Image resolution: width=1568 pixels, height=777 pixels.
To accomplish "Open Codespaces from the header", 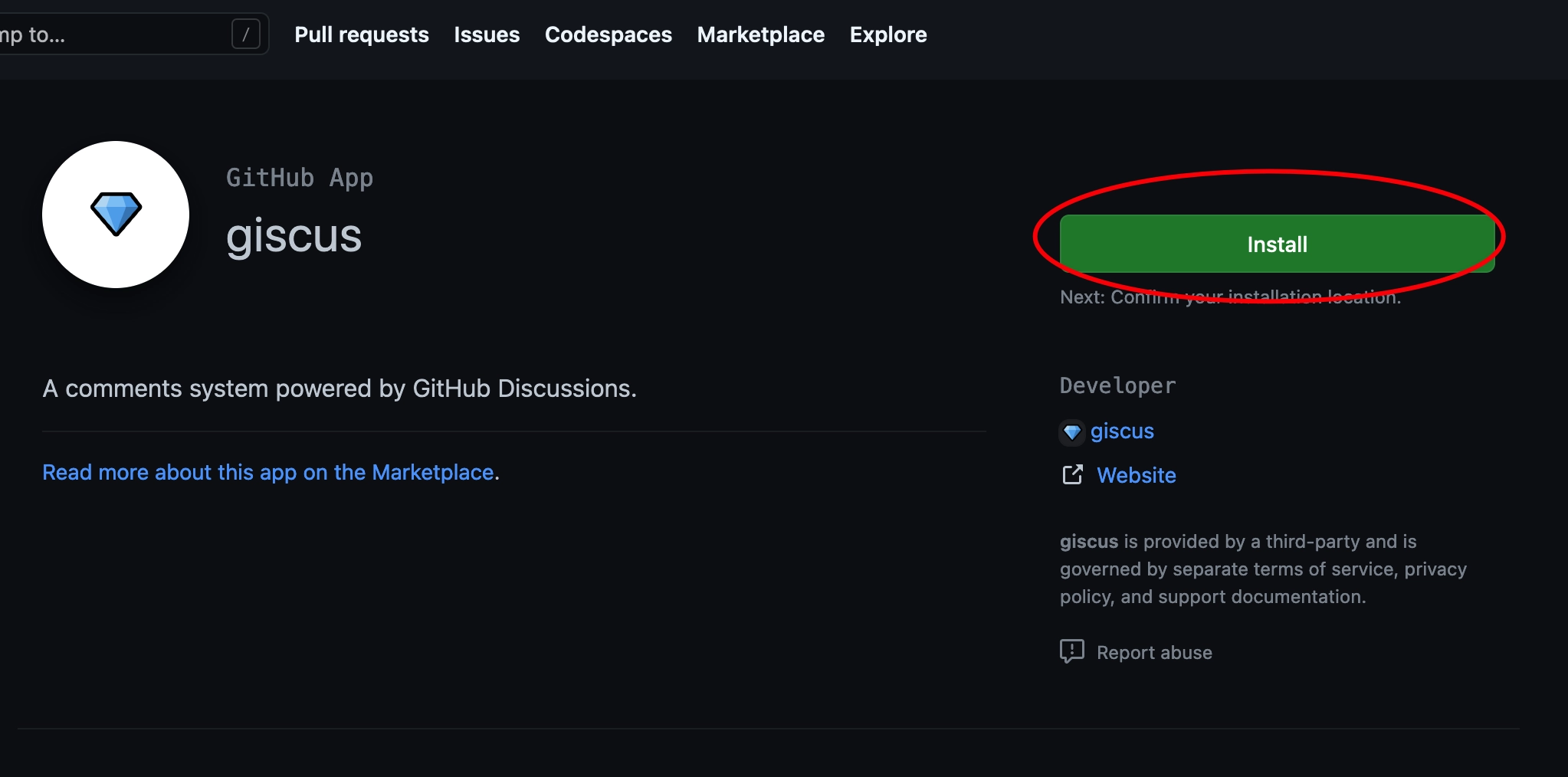I will 609,34.
